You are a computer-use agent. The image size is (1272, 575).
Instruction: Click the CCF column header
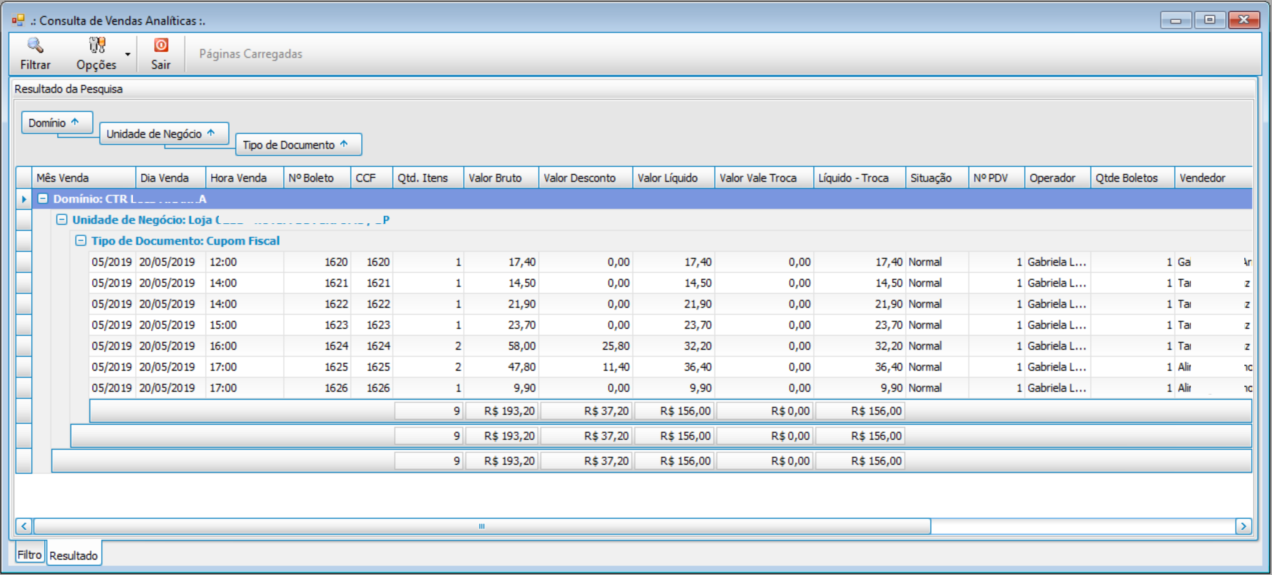(371, 178)
